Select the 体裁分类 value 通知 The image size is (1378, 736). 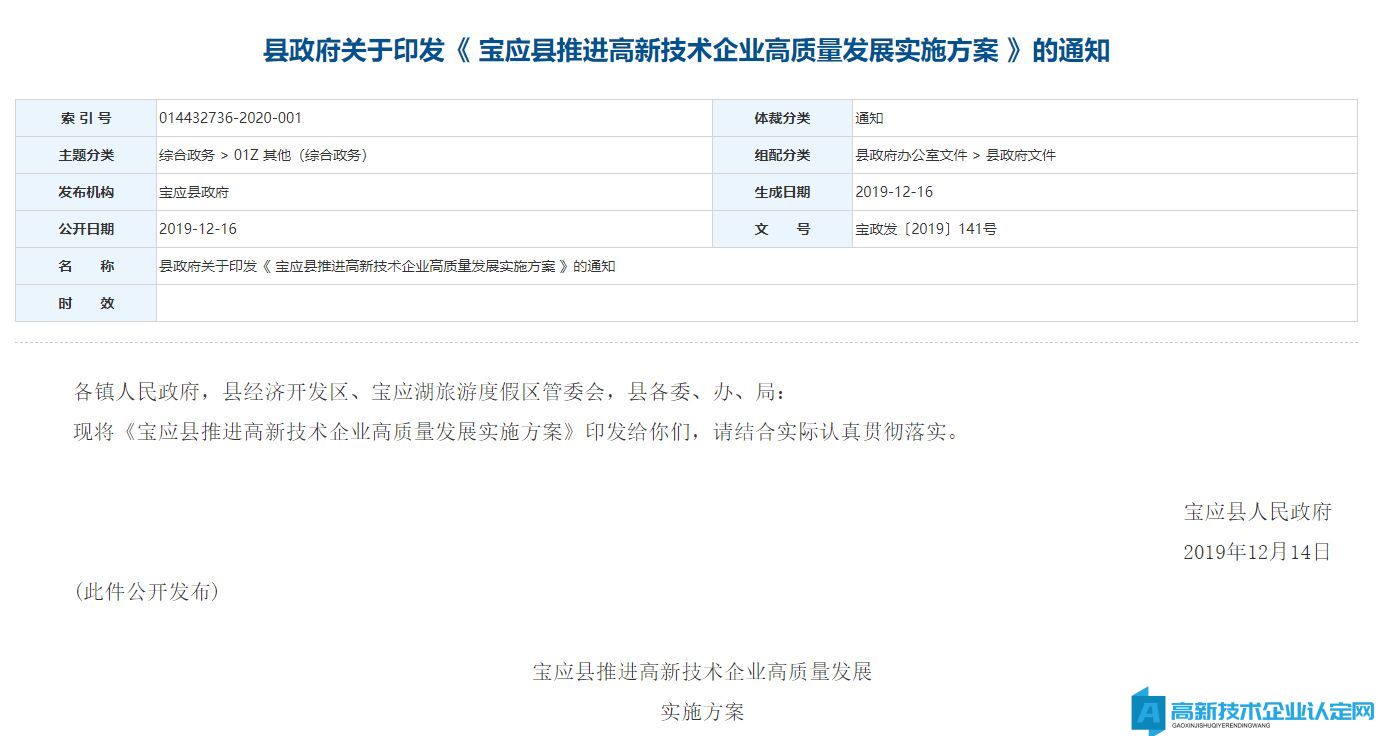[869, 118]
